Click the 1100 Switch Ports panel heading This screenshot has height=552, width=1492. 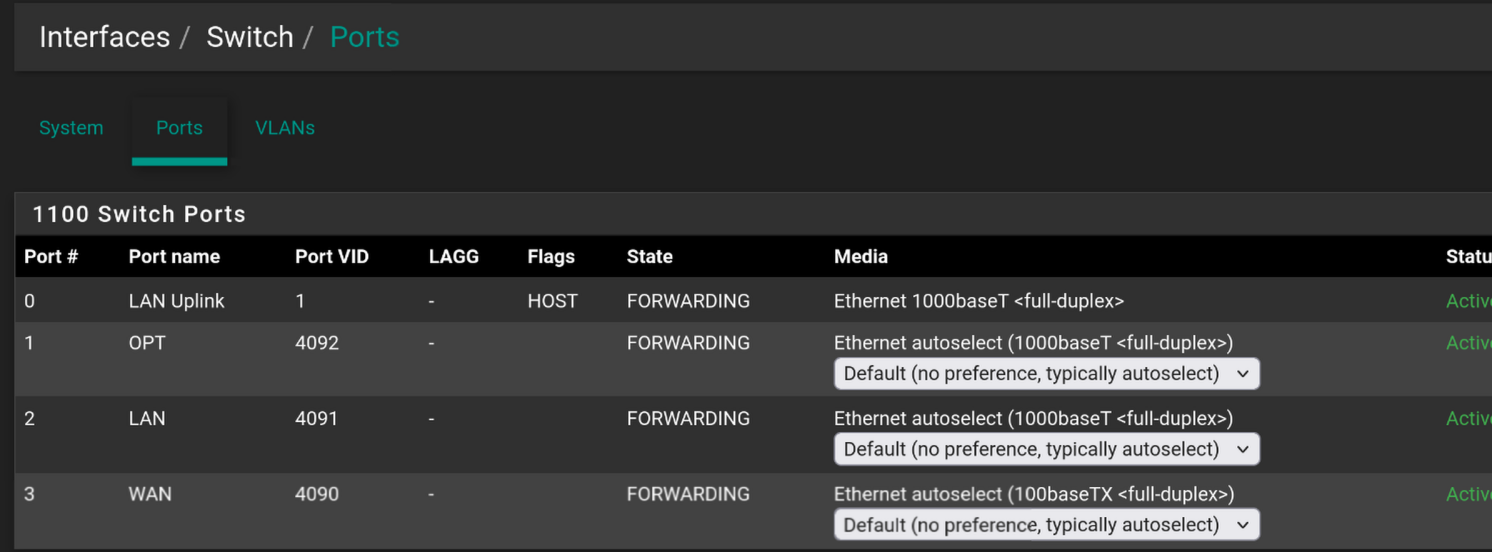[139, 214]
